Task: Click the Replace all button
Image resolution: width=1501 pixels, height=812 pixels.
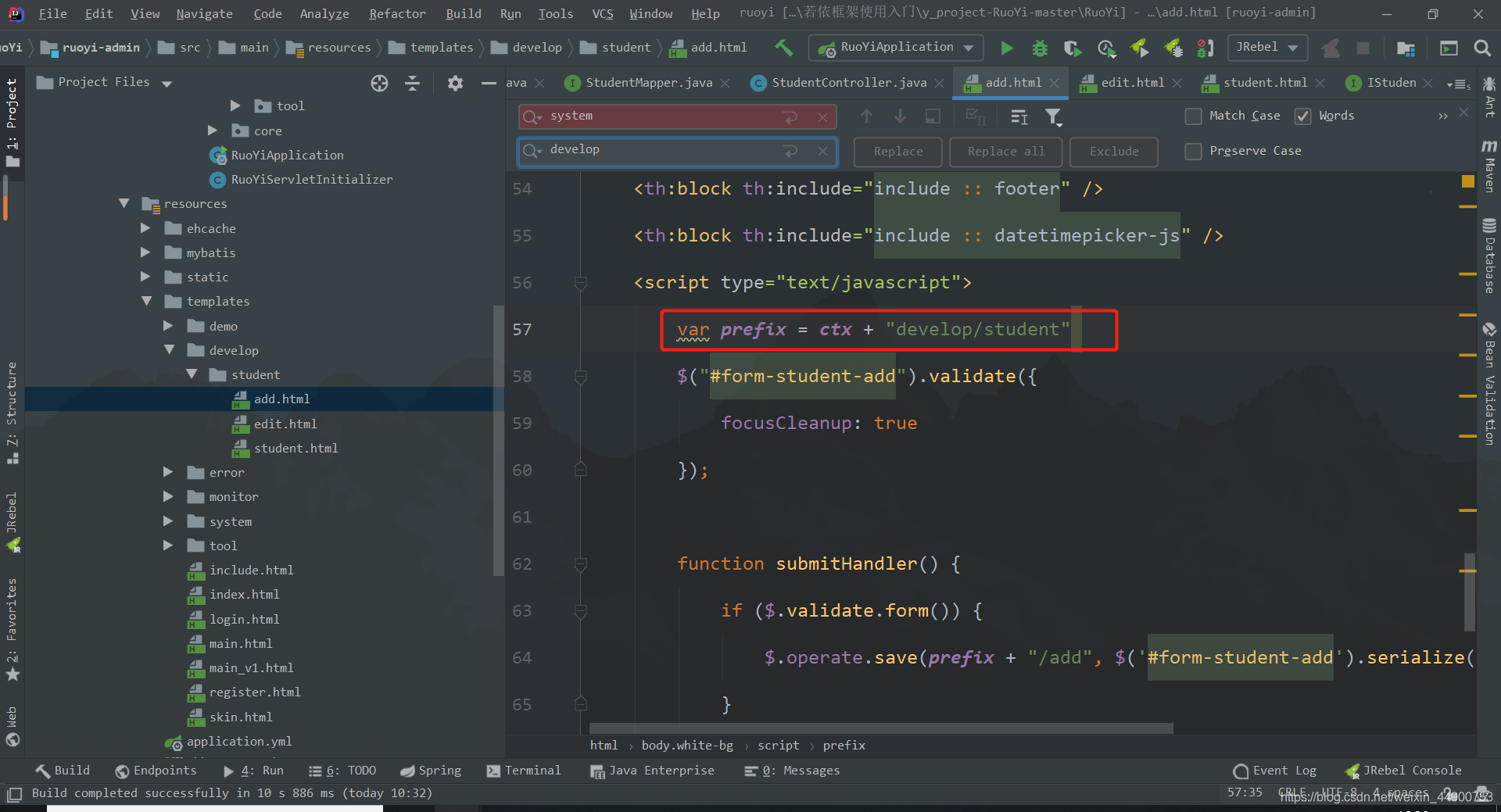Action: [1006, 152]
